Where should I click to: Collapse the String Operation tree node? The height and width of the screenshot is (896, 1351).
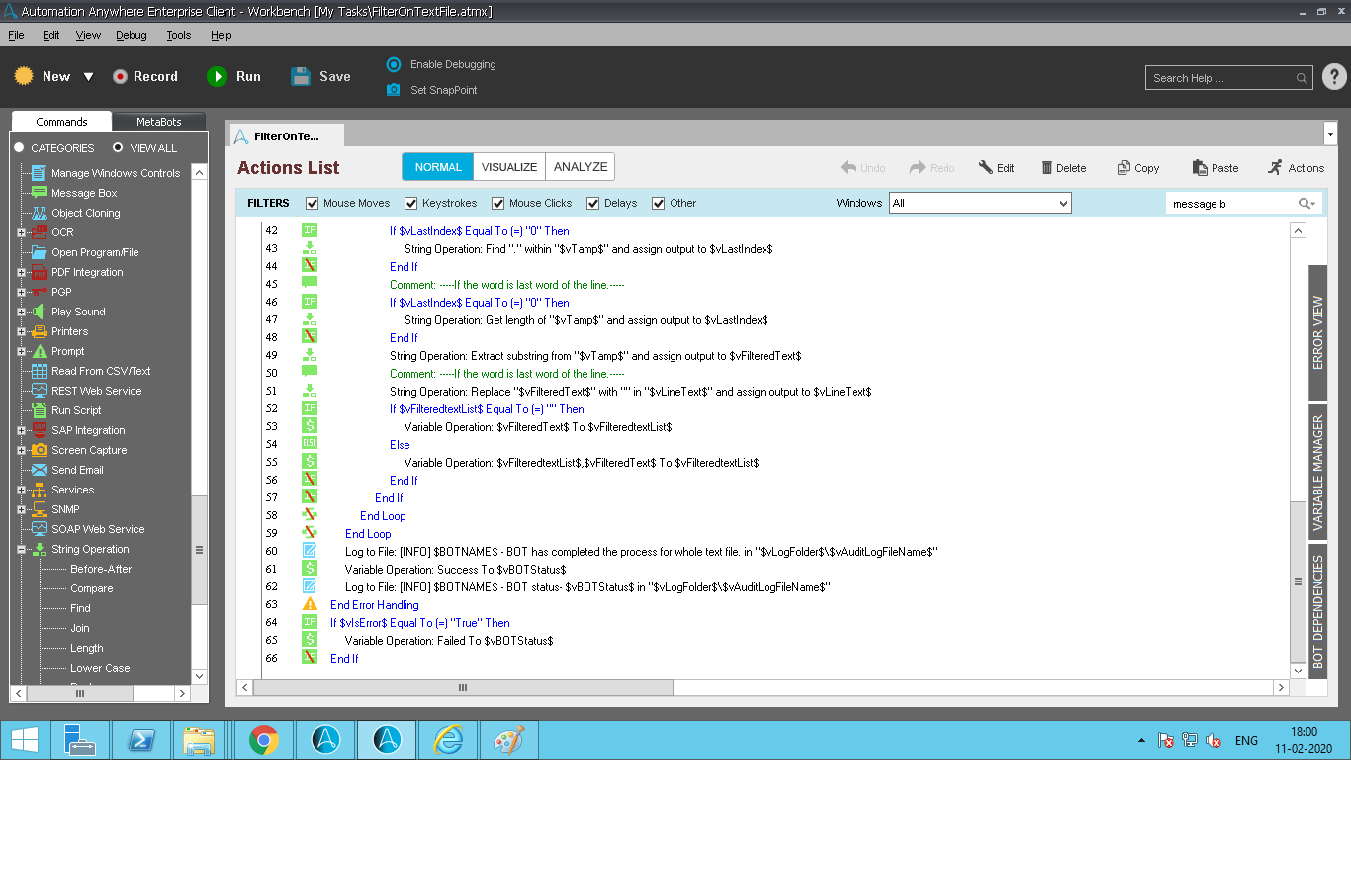(x=21, y=550)
